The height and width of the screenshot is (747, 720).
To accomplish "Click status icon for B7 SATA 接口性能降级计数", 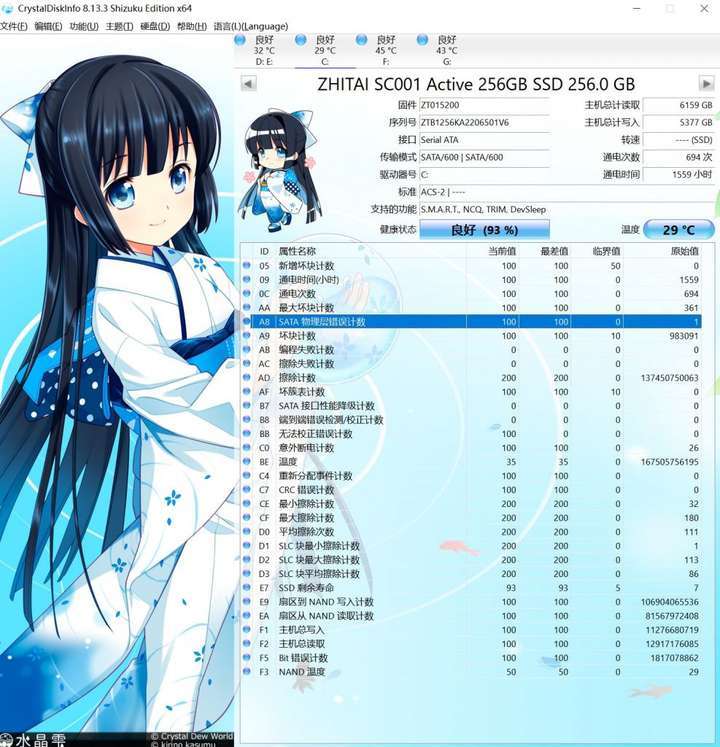I will click(247, 405).
